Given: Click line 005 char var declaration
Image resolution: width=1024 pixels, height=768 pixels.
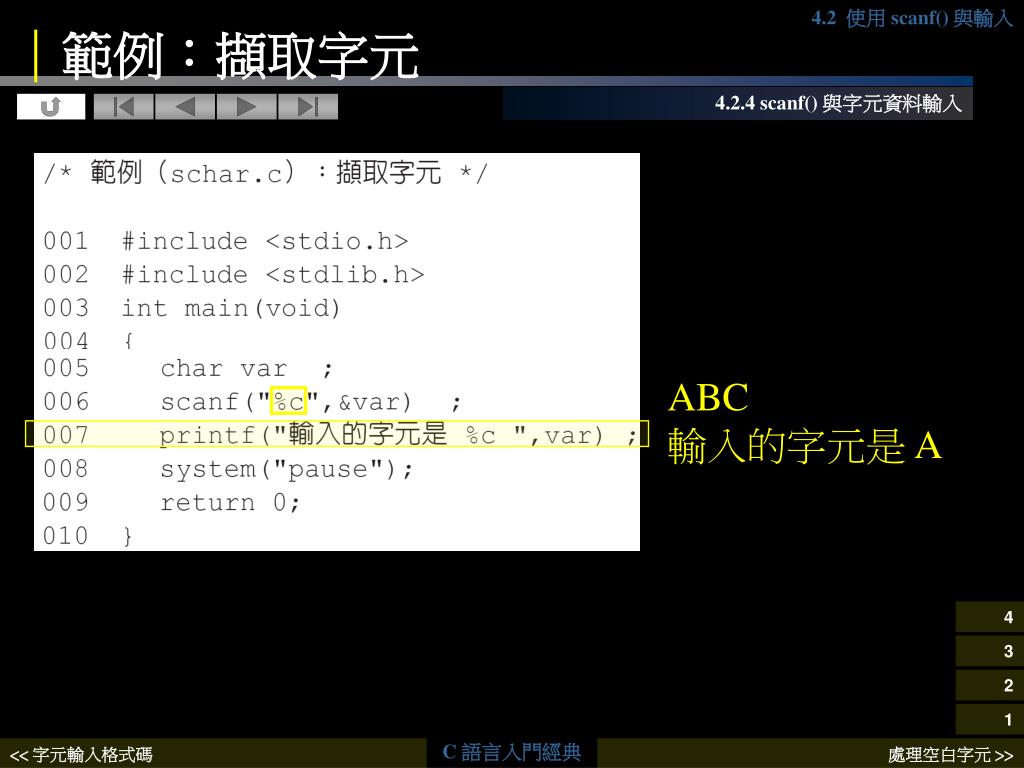Looking at the screenshot, I should 188,368.
